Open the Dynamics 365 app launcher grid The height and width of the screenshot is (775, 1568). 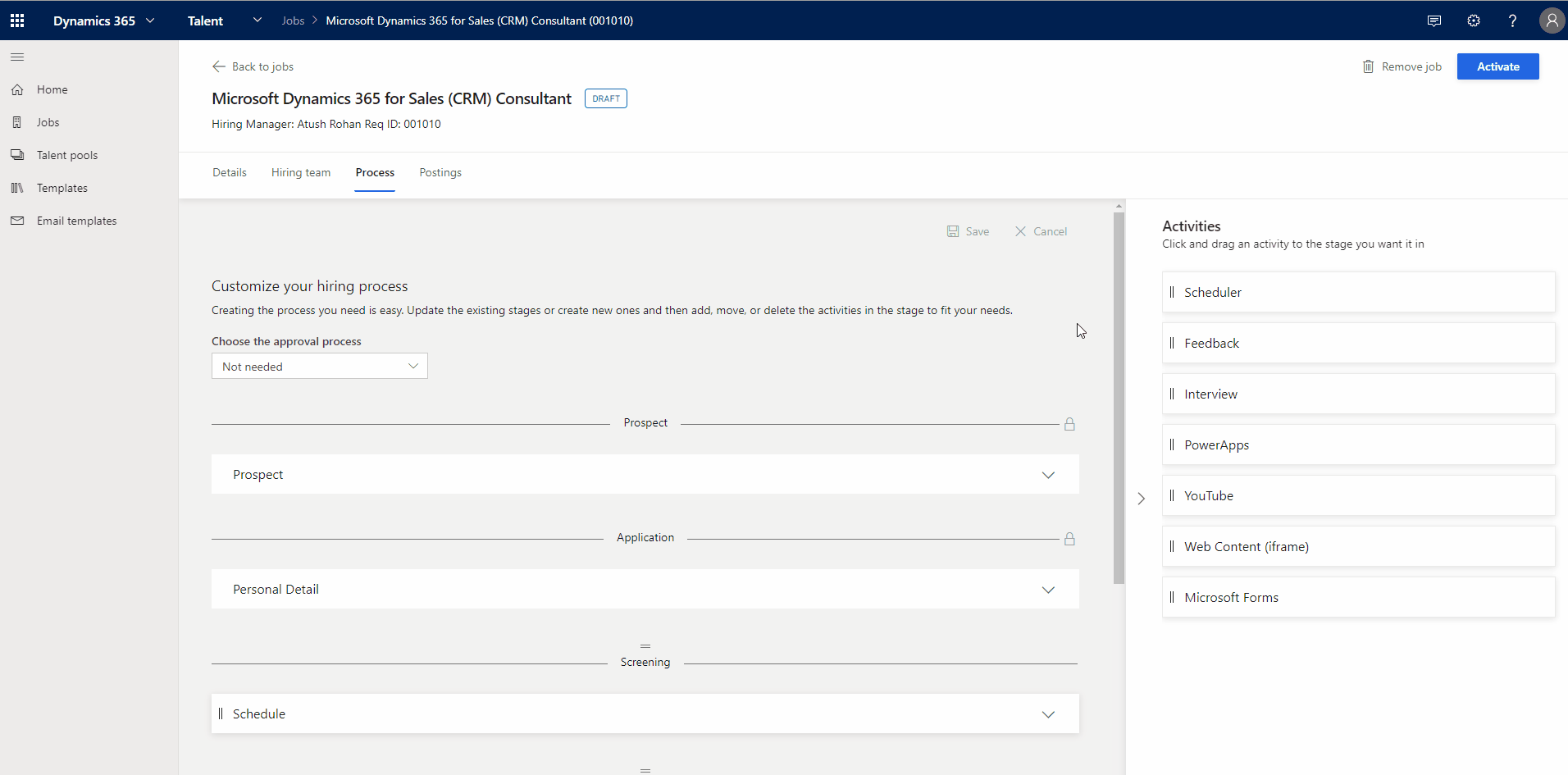[x=17, y=21]
